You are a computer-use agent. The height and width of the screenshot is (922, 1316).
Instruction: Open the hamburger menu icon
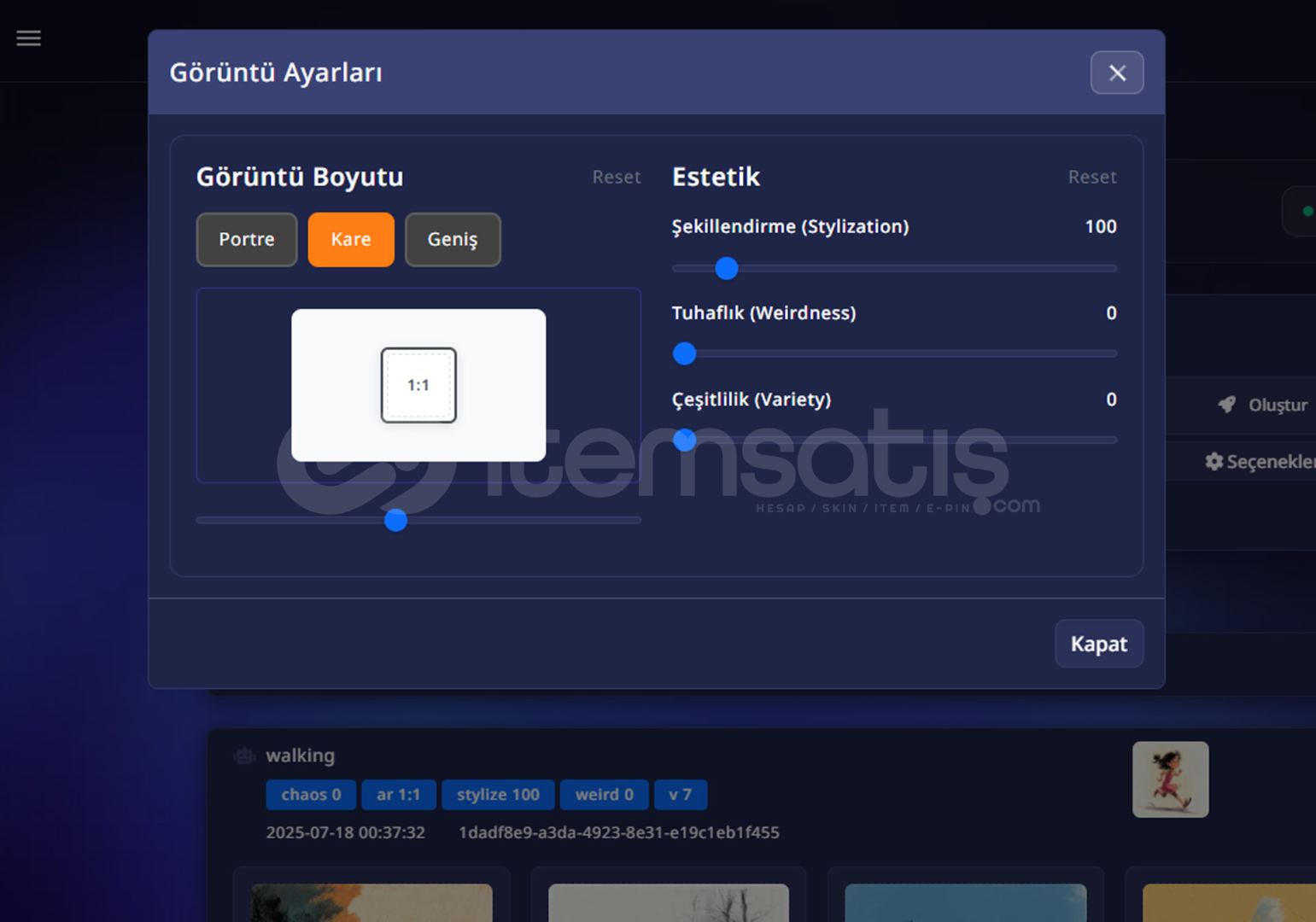point(28,38)
